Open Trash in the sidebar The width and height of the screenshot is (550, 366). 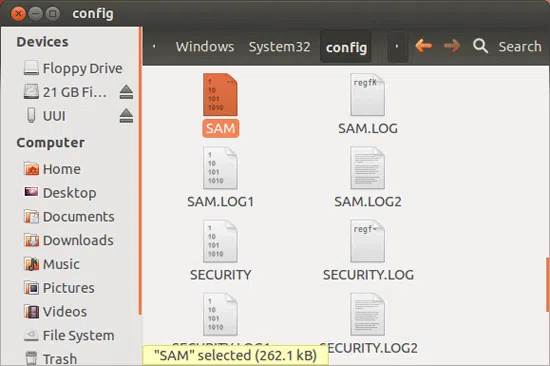pyautogui.click(x=60, y=359)
